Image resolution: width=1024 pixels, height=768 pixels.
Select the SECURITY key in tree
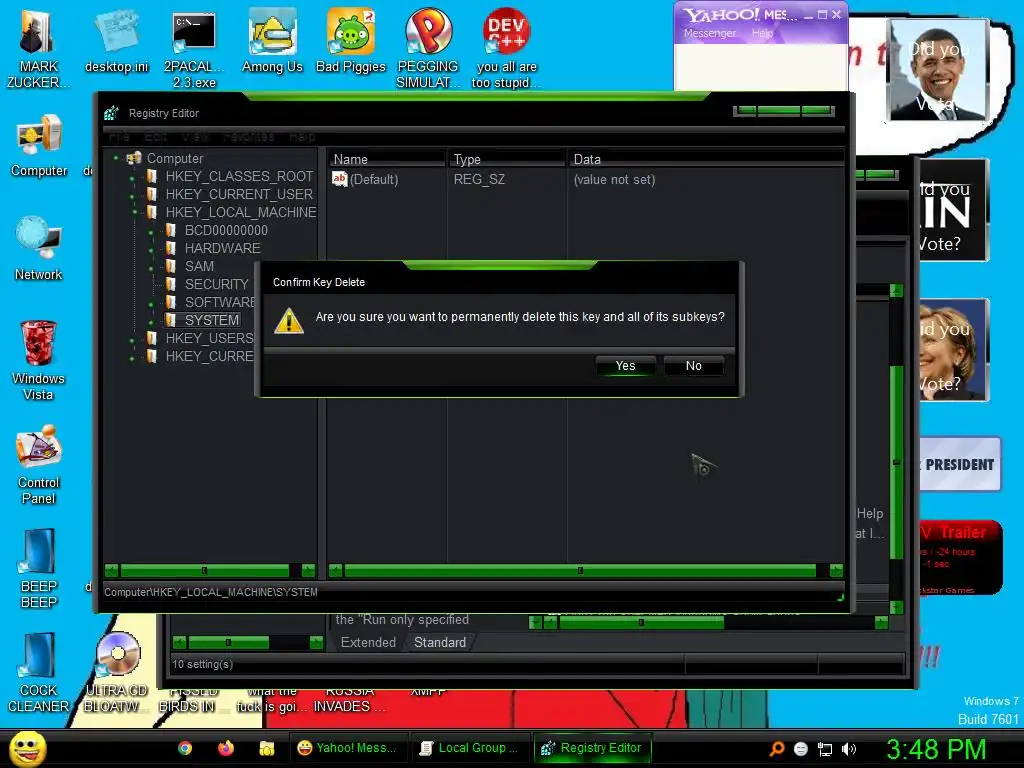(x=216, y=284)
